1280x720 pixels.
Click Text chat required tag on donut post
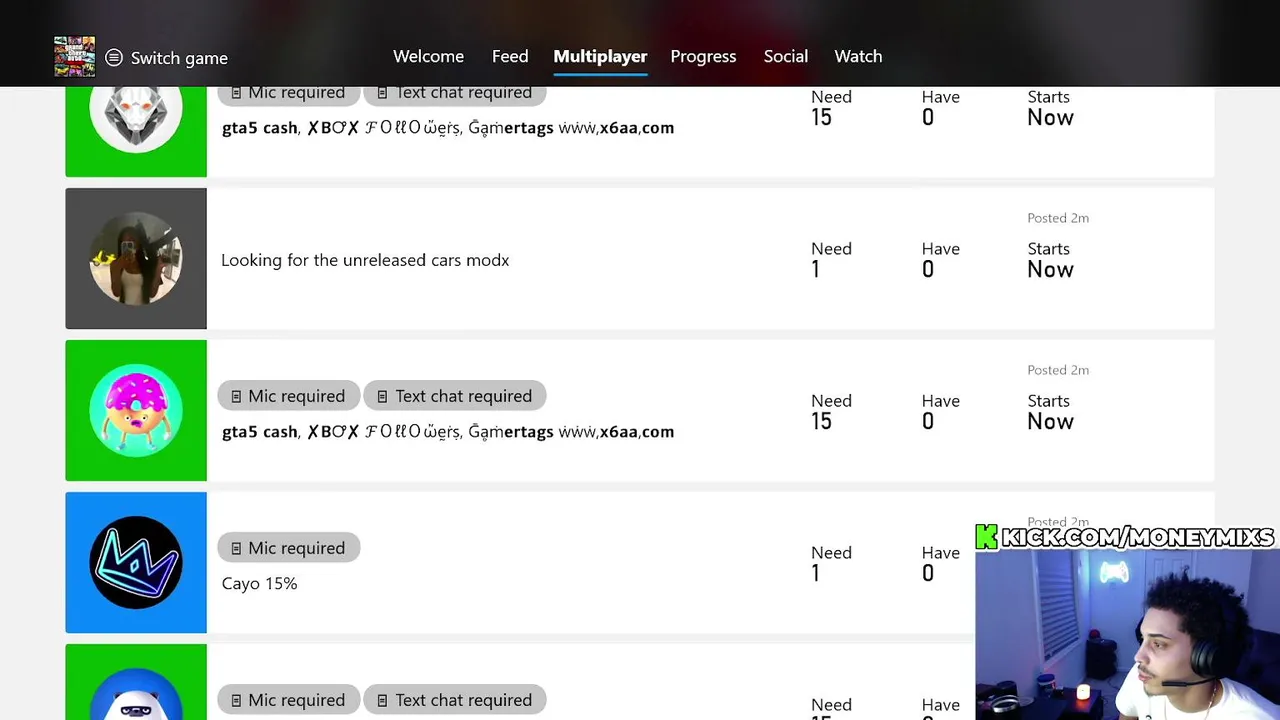(455, 396)
